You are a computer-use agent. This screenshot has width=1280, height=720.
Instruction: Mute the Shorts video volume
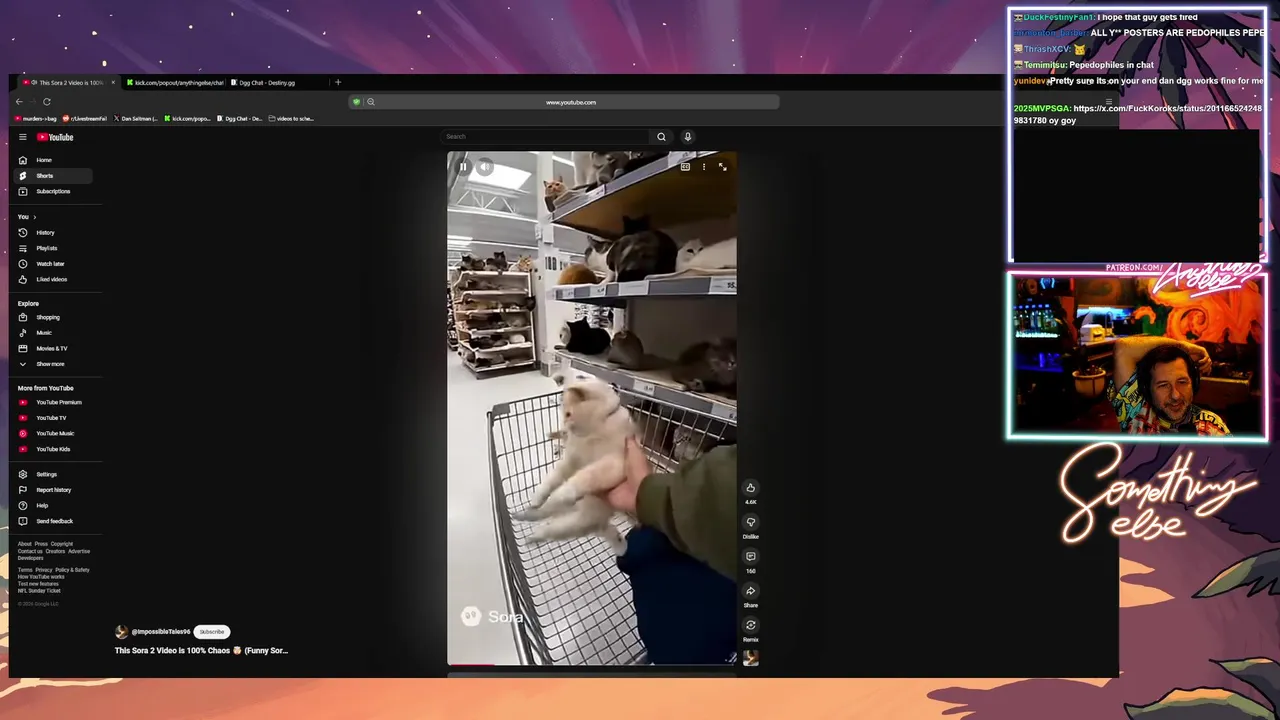tap(485, 167)
